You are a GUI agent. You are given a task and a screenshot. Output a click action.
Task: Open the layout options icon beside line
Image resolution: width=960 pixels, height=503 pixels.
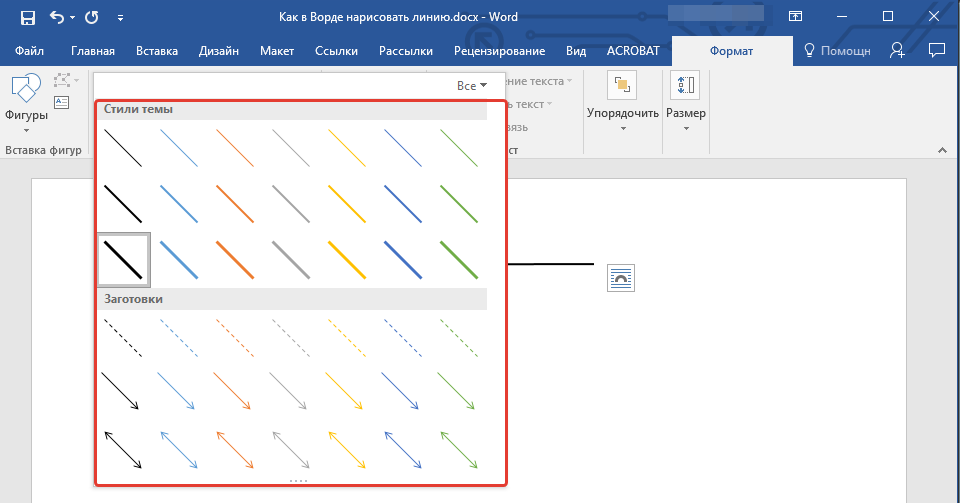[621, 278]
